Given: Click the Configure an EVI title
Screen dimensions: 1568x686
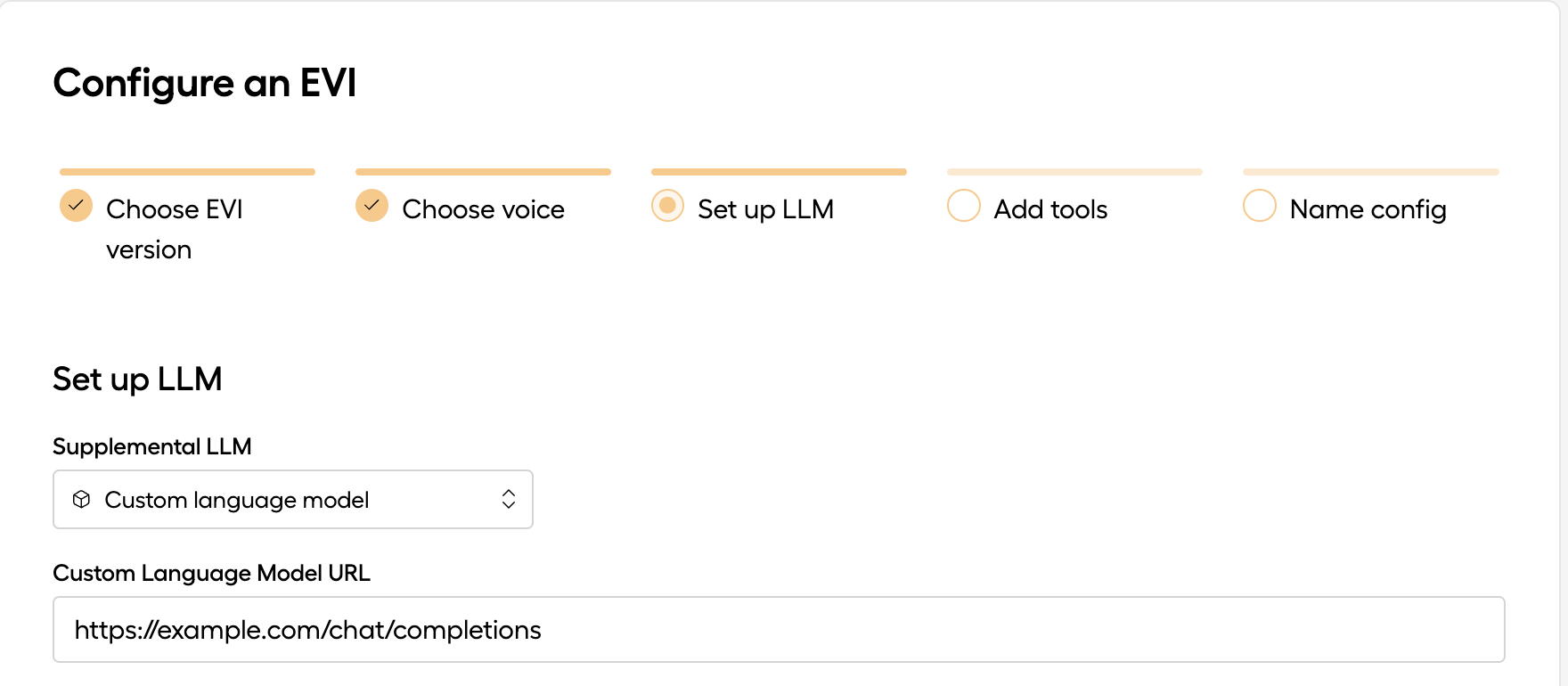Looking at the screenshot, I should click(x=206, y=83).
